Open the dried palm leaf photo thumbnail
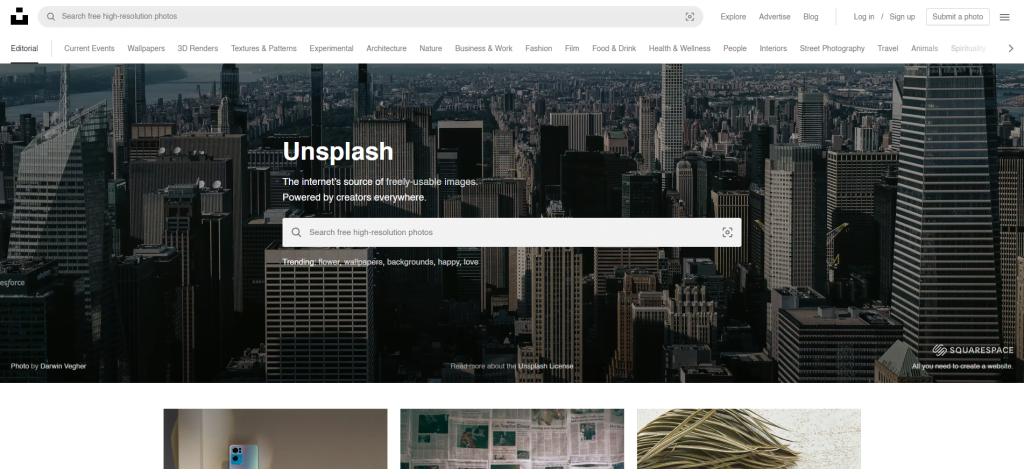This screenshot has width=1024, height=469. point(748,439)
